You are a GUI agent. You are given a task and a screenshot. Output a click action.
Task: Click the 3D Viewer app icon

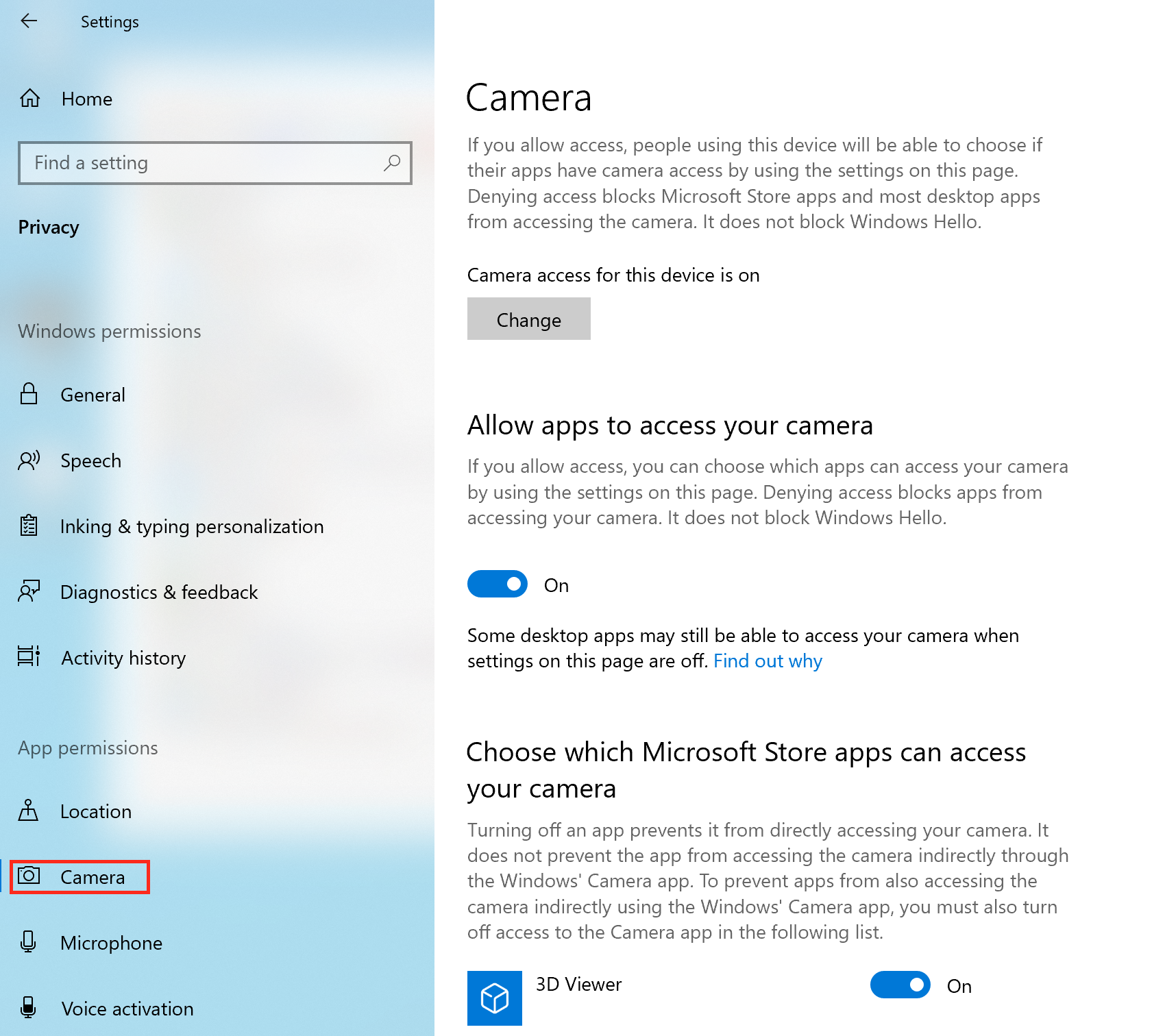(x=495, y=998)
